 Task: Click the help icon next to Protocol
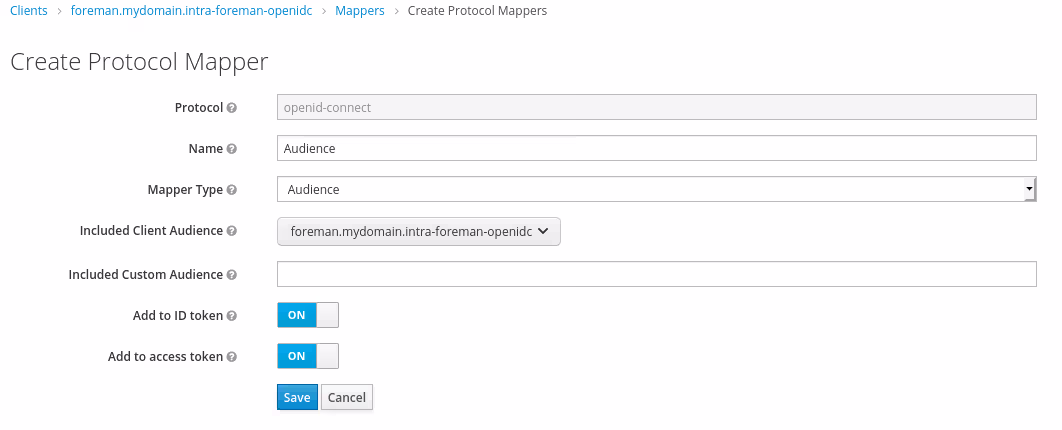coord(232,108)
